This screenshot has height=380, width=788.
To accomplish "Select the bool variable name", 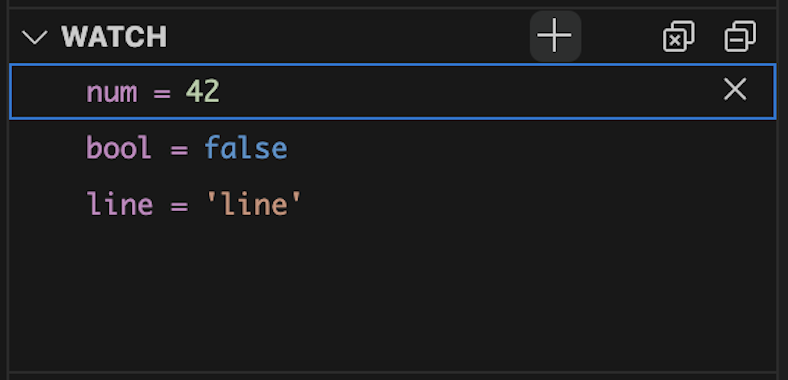I will click(119, 148).
